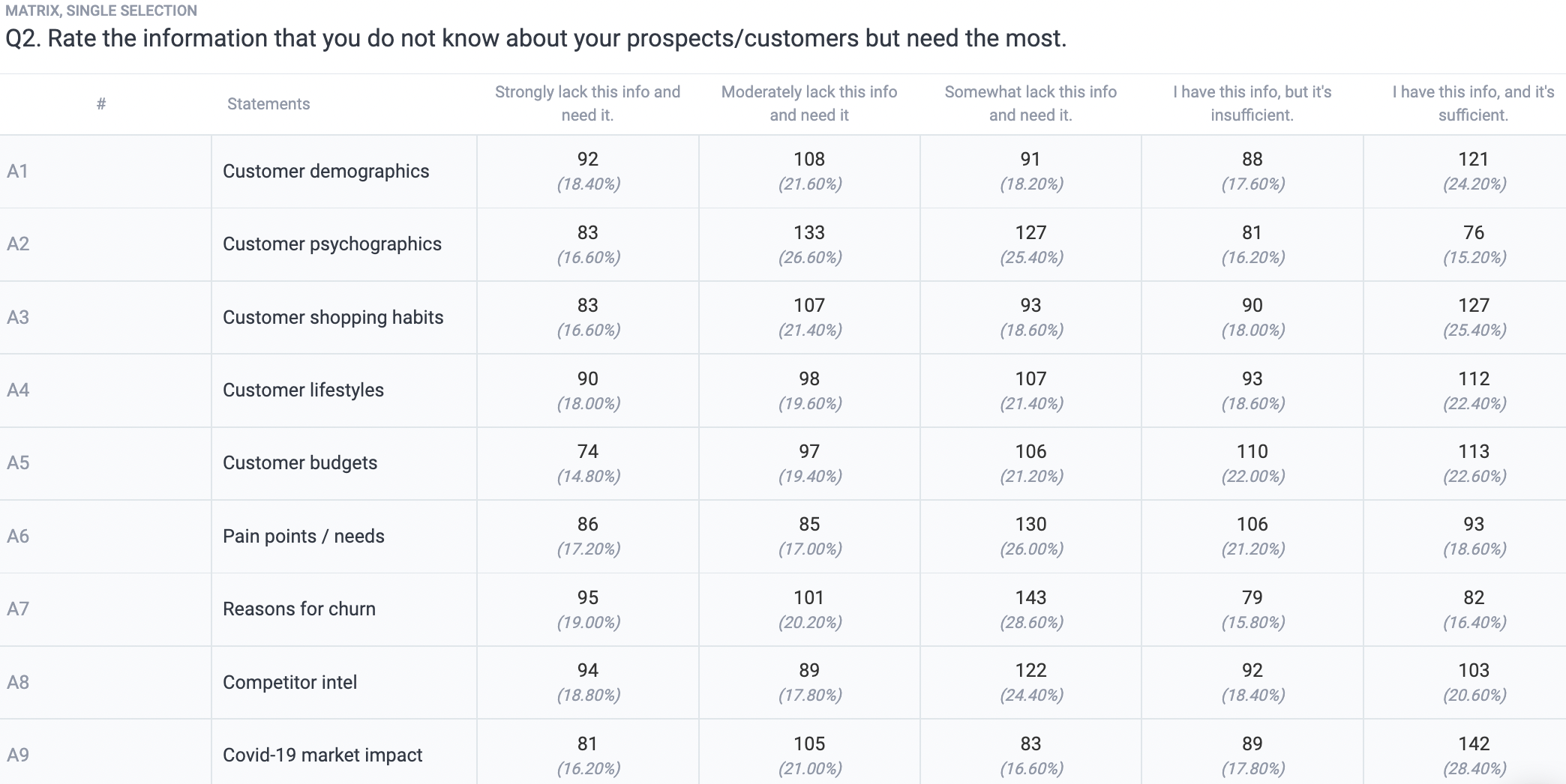Click the info and sufficient column header
Viewport: 1566px width, 784px height.
coord(1473,103)
